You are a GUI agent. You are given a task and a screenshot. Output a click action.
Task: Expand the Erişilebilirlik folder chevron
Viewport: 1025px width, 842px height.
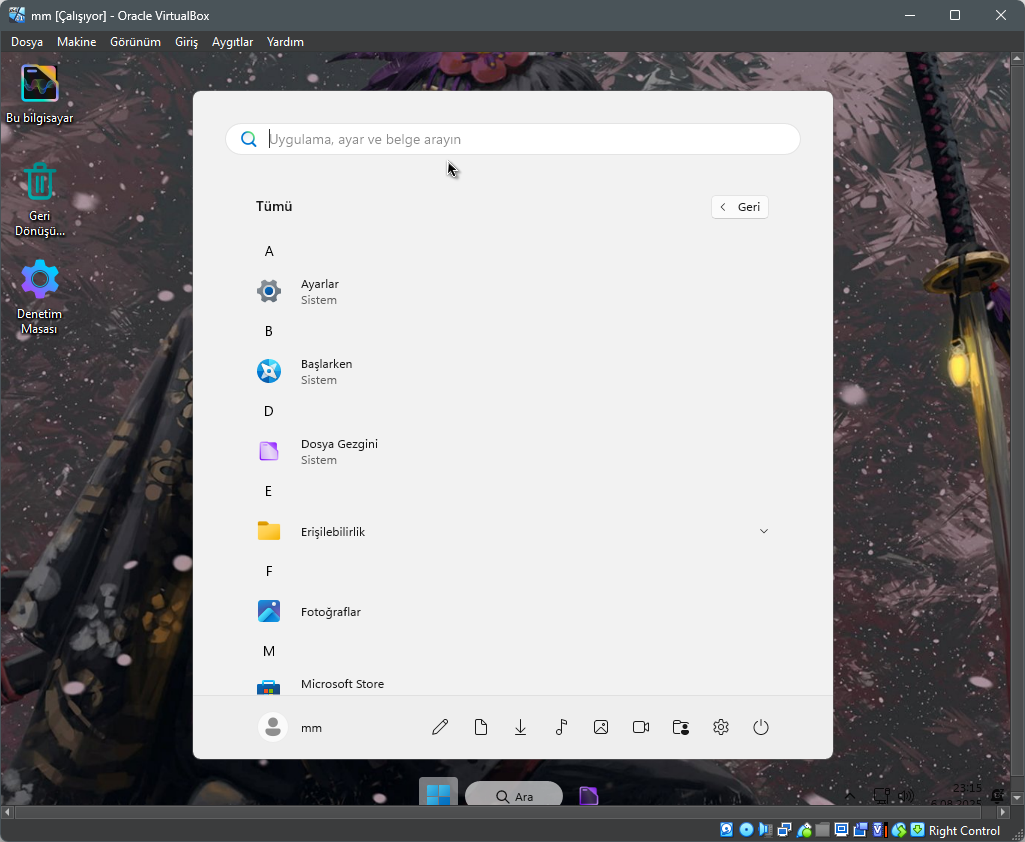764,531
